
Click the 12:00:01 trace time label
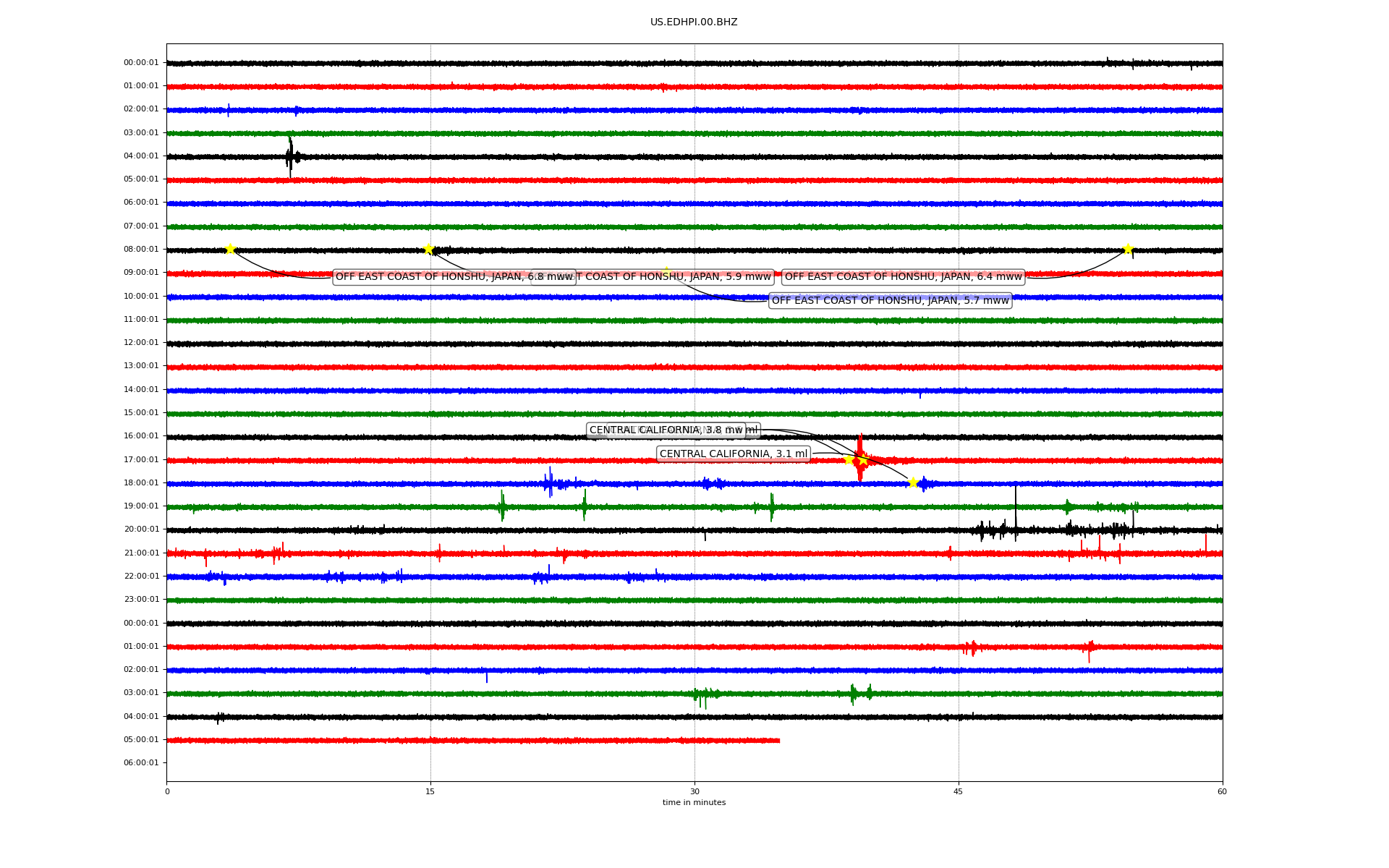pos(141,343)
